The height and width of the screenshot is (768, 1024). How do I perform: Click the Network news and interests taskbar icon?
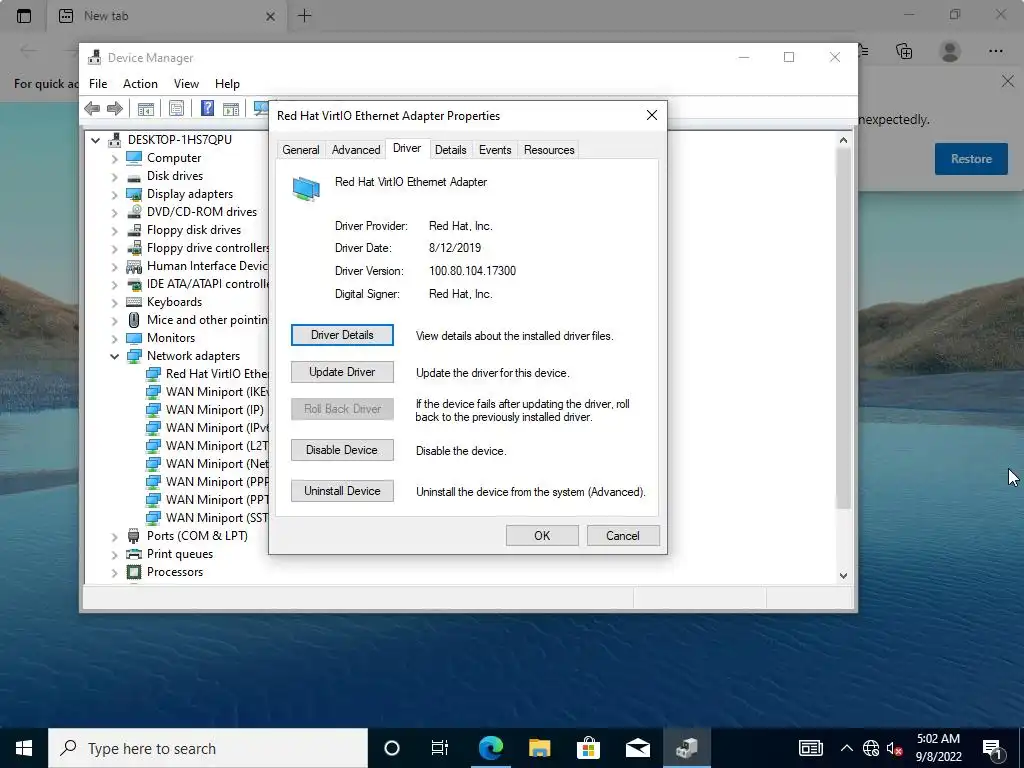(x=810, y=748)
